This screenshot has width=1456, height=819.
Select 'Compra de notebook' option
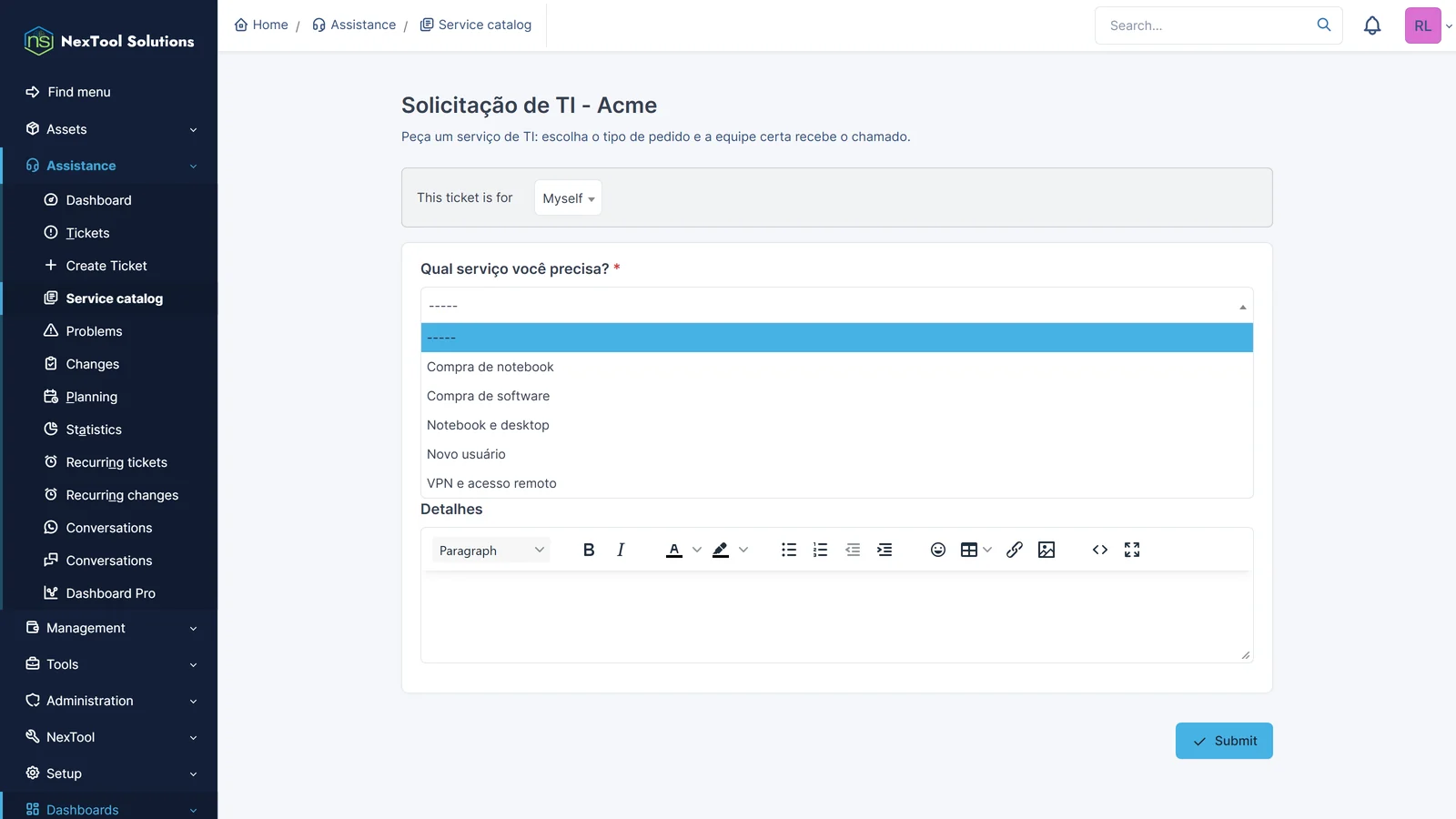tap(836, 367)
